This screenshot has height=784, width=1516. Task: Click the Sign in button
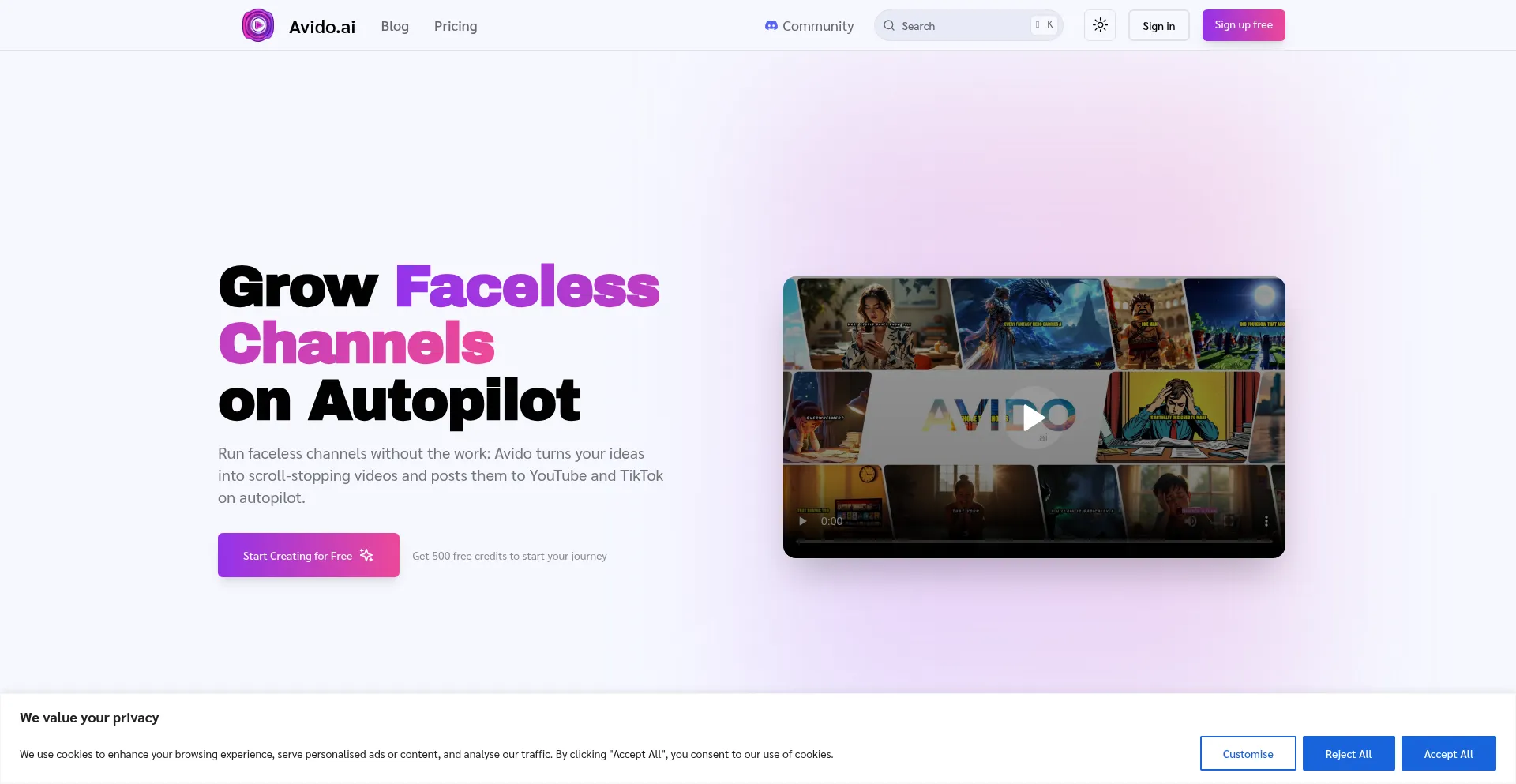pyautogui.click(x=1158, y=25)
